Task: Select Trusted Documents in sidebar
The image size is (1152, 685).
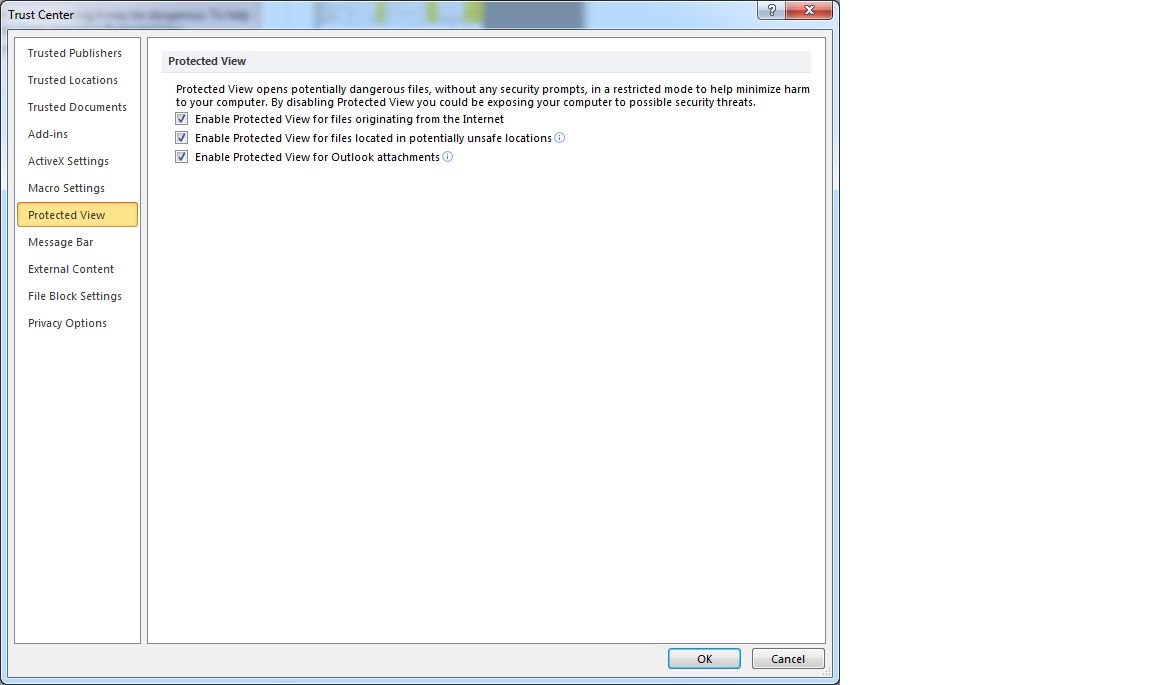Action: [77, 107]
